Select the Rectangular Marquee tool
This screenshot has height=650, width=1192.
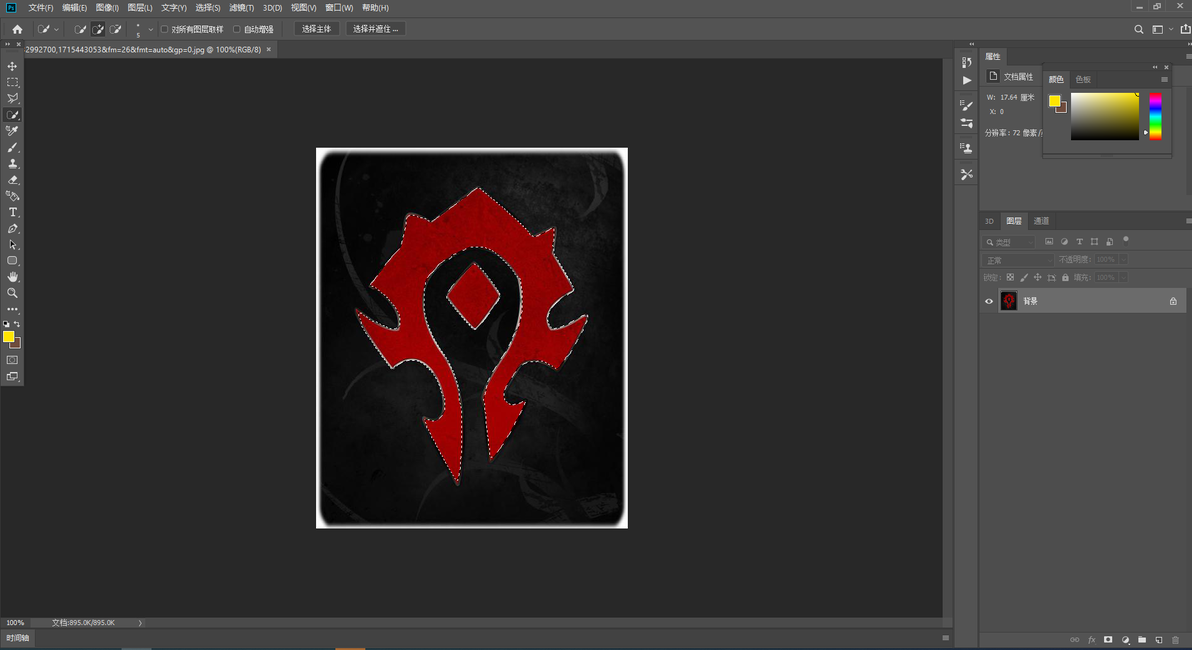click(12, 82)
